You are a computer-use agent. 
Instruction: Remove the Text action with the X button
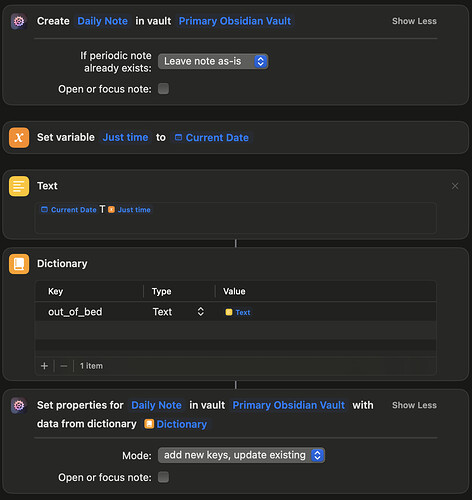coord(455,186)
